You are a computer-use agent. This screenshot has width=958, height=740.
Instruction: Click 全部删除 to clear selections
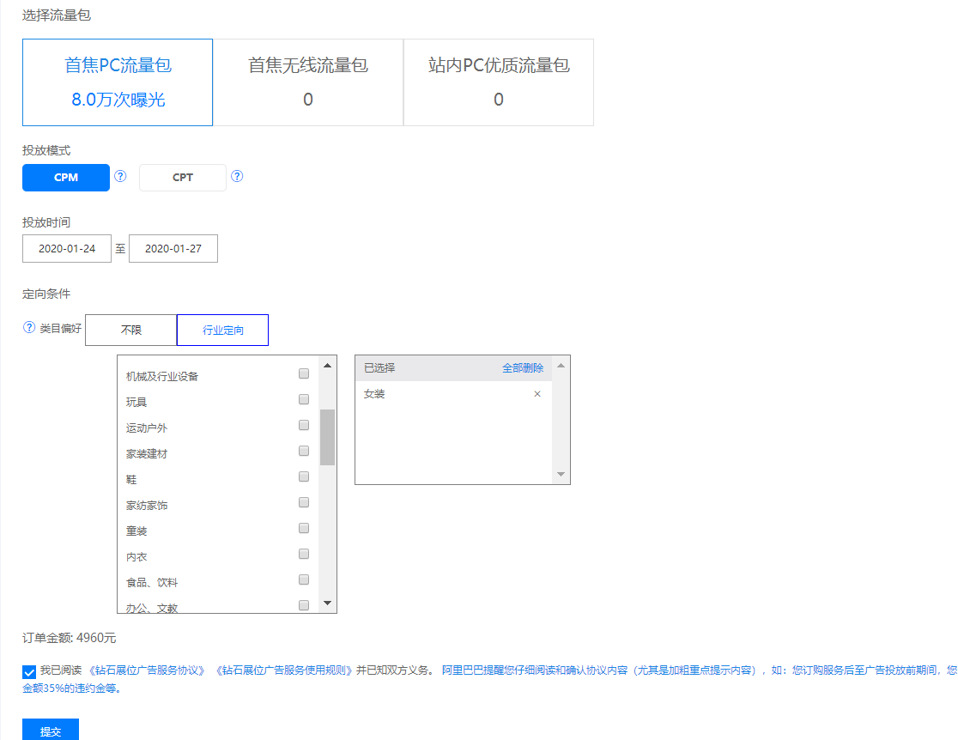point(522,368)
